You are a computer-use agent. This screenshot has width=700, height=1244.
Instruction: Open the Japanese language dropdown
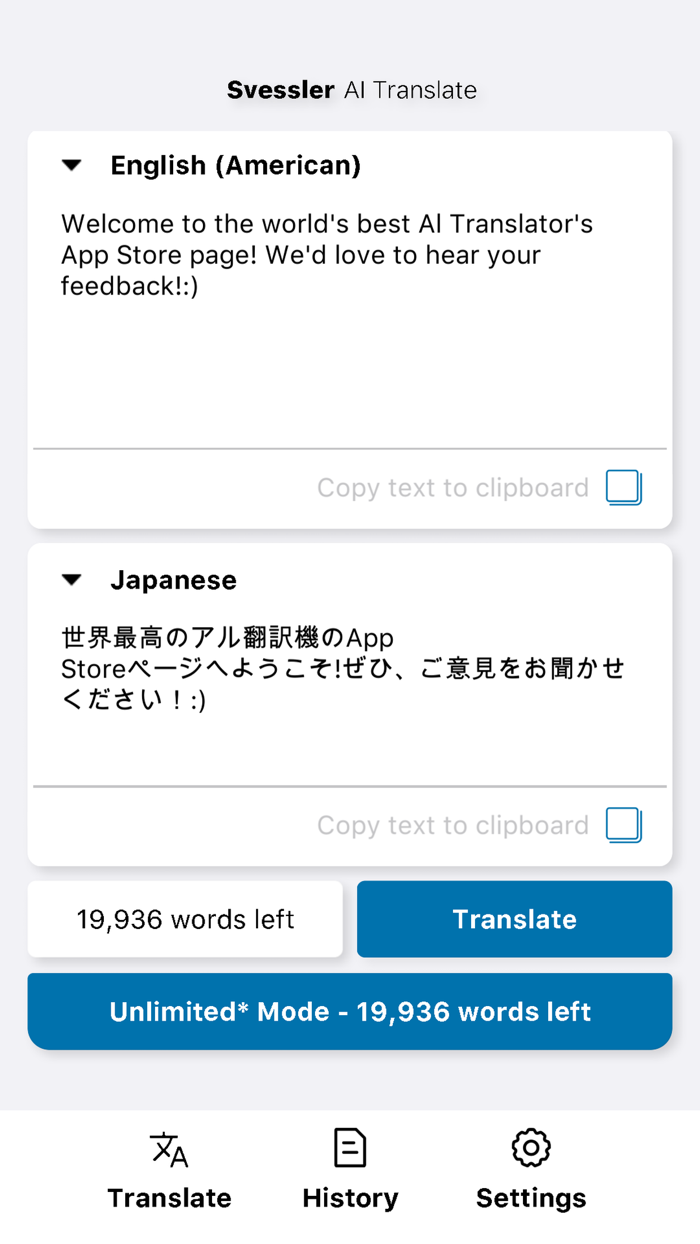tap(72, 580)
